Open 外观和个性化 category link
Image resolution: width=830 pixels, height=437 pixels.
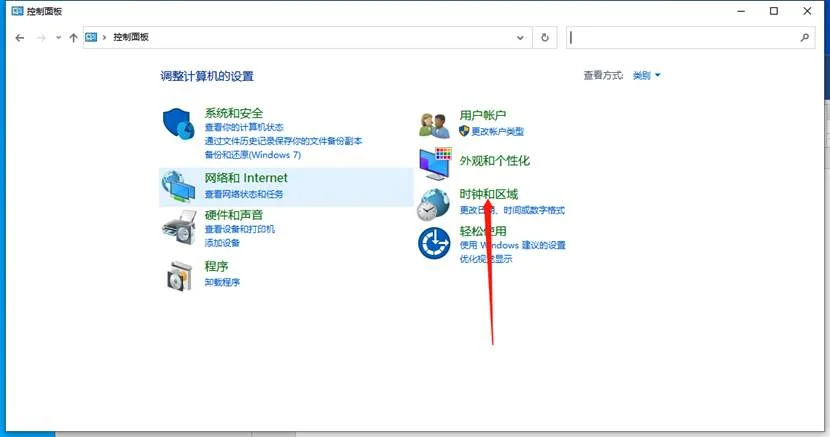coord(494,161)
